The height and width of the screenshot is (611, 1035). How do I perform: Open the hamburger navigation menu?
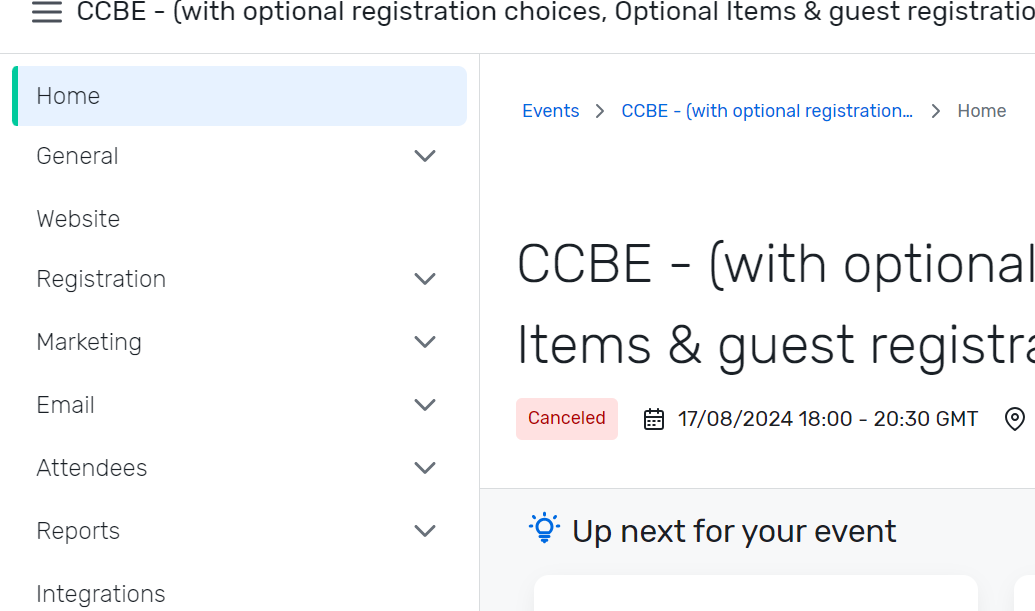(x=46, y=14)
